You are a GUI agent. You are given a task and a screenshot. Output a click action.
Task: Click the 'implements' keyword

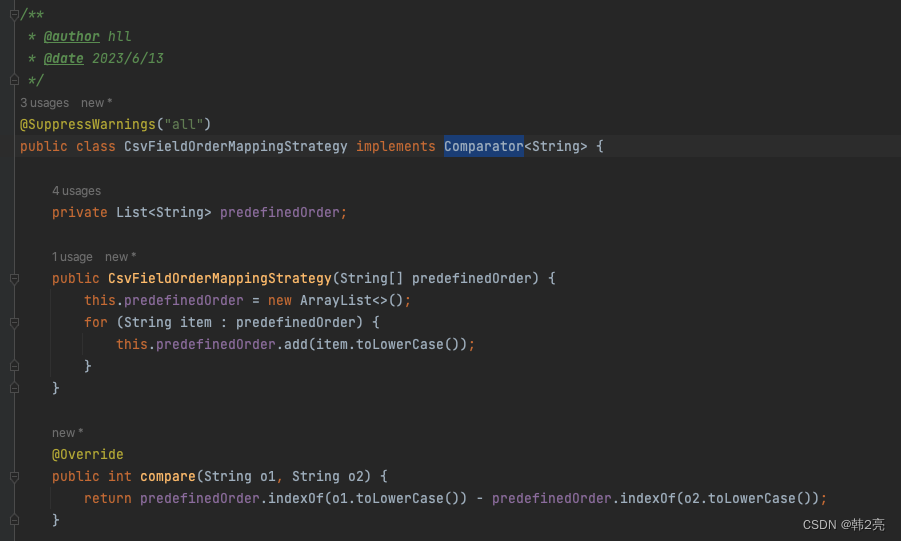pyautogui.click(x=395, y=147)
